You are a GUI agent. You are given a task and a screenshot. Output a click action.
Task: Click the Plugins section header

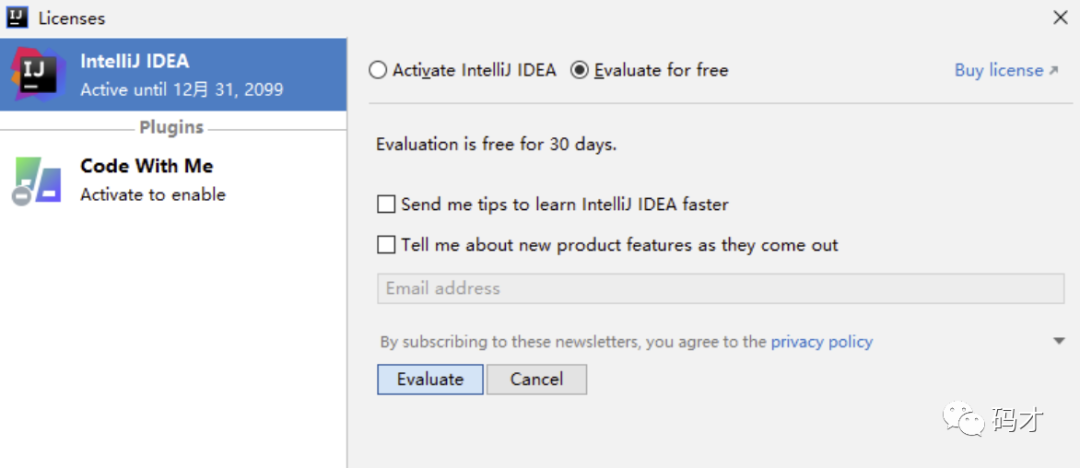pyautogui.click(x=172, y=127)
